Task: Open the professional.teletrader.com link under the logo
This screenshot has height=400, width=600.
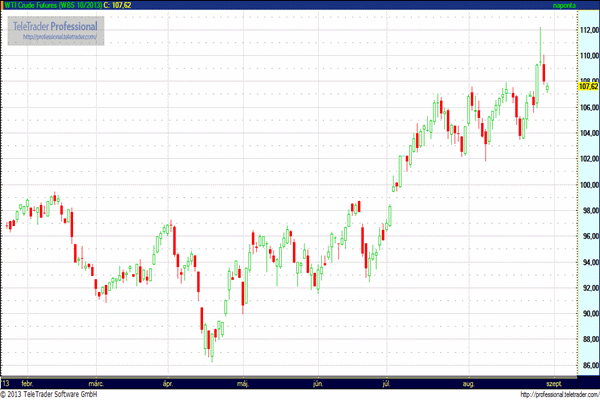Action: coord(58,37)
